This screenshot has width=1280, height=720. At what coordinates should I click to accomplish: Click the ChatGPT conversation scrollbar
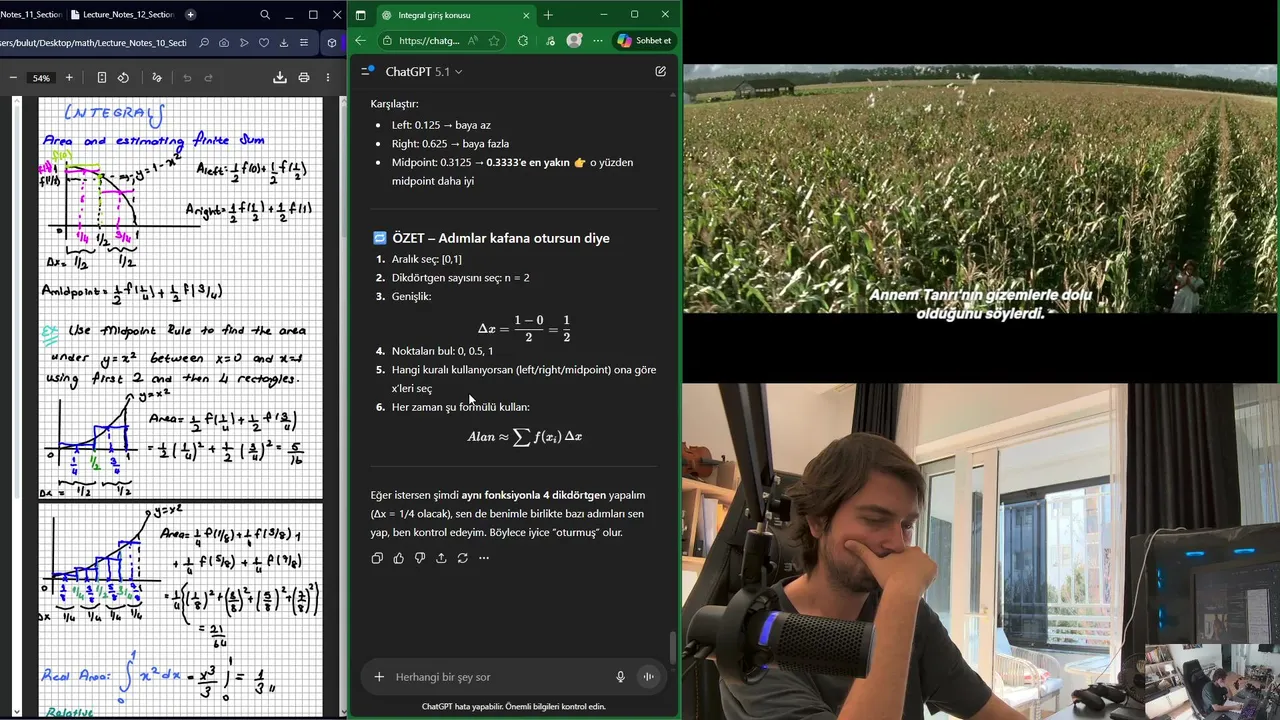point(673,648)
